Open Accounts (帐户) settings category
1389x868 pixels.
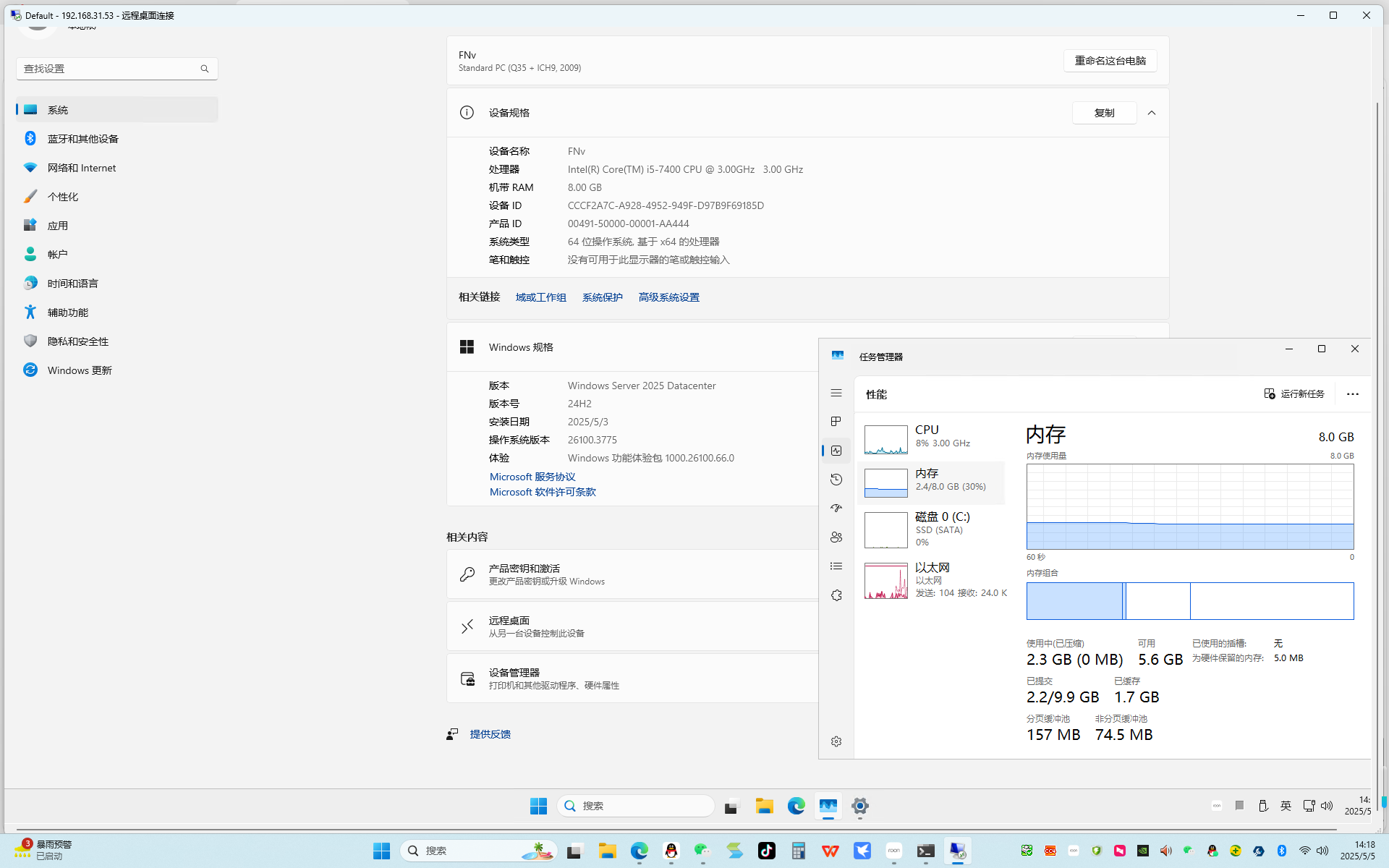tap(117, 255)
